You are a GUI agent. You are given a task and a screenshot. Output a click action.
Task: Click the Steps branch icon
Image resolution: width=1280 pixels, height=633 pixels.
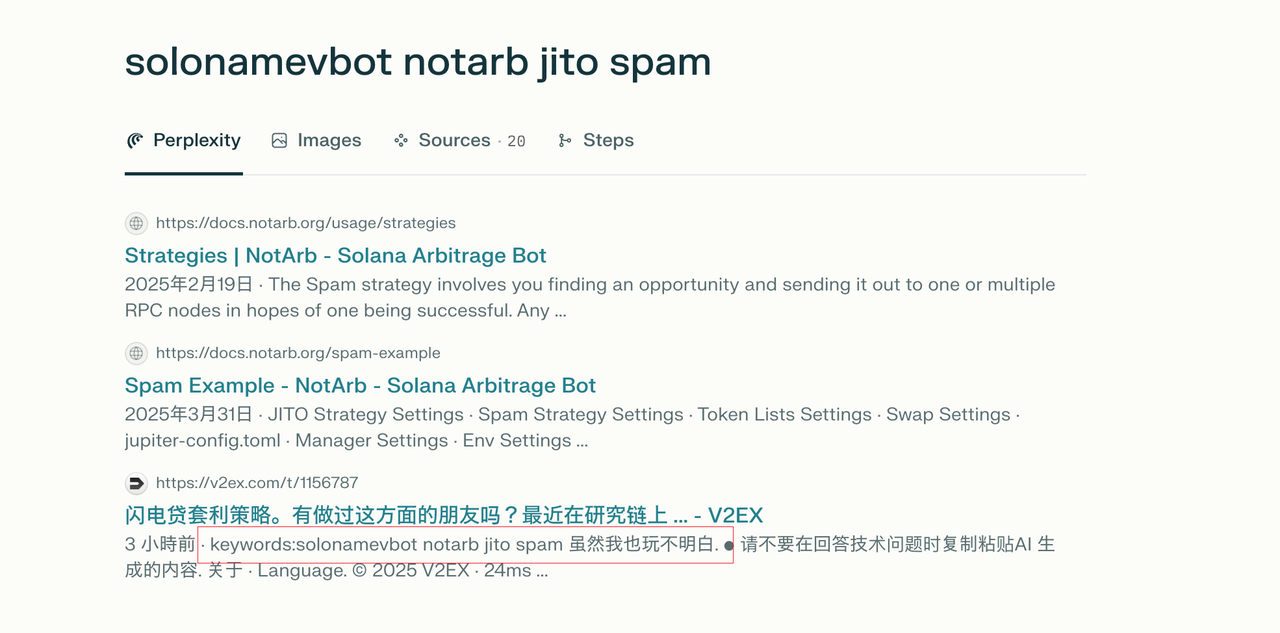(565, 141)
